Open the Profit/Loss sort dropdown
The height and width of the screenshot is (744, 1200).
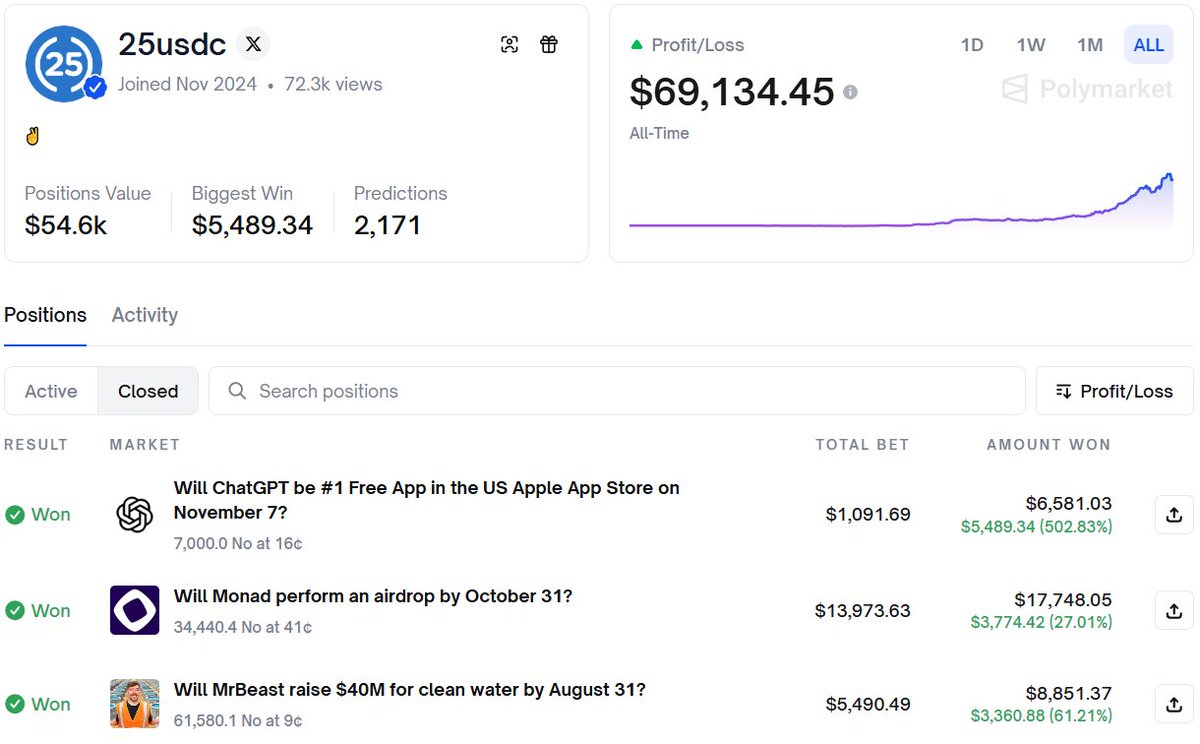coord(1114,391)
